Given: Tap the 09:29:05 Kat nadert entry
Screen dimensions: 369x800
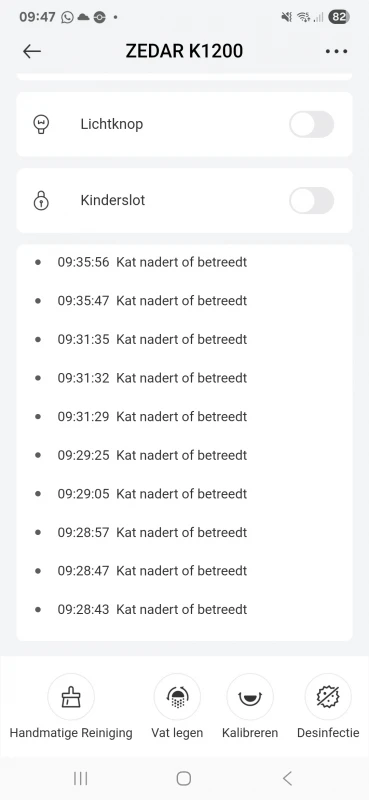Looking at the screenshot, I should click(x=152, y=494).
